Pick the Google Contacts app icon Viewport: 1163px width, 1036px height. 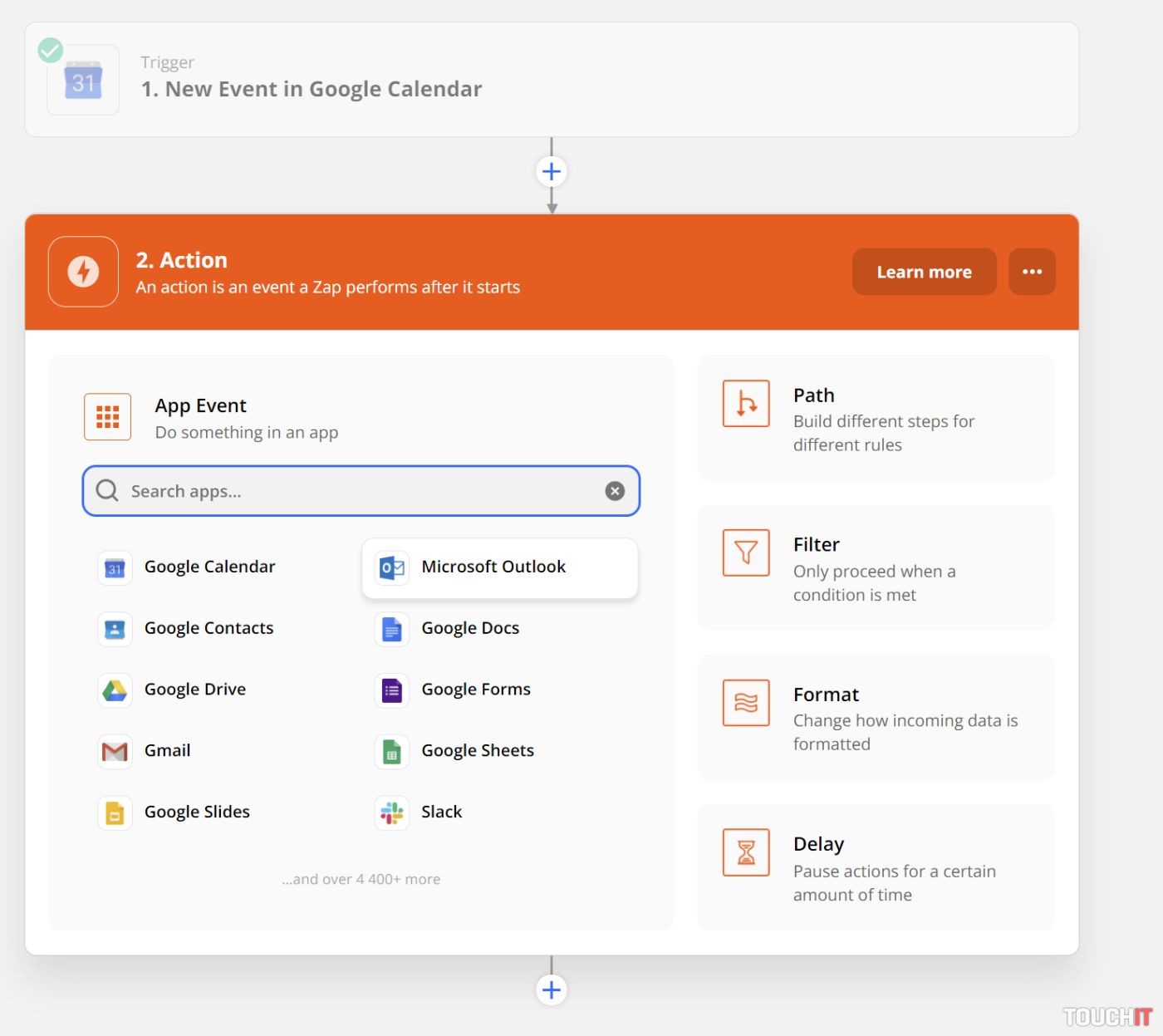[115, 630]
